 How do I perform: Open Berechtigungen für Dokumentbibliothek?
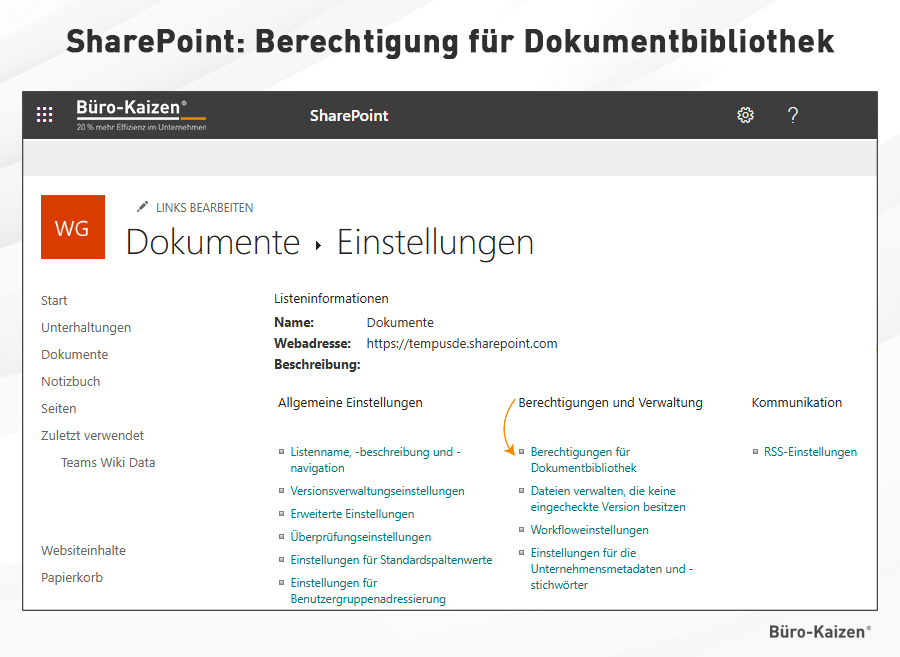pos(583,460)
